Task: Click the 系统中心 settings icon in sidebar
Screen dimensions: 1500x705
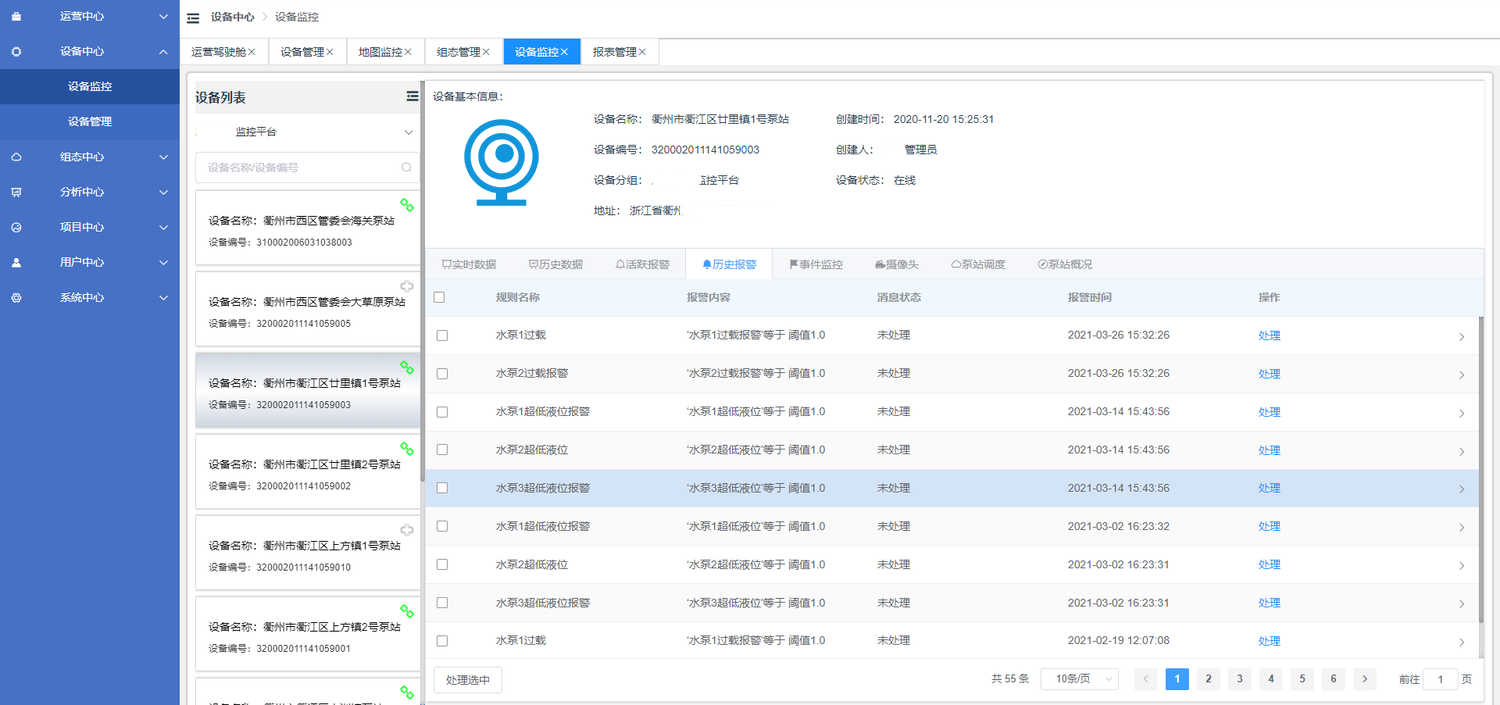Action: click(16, 298)
